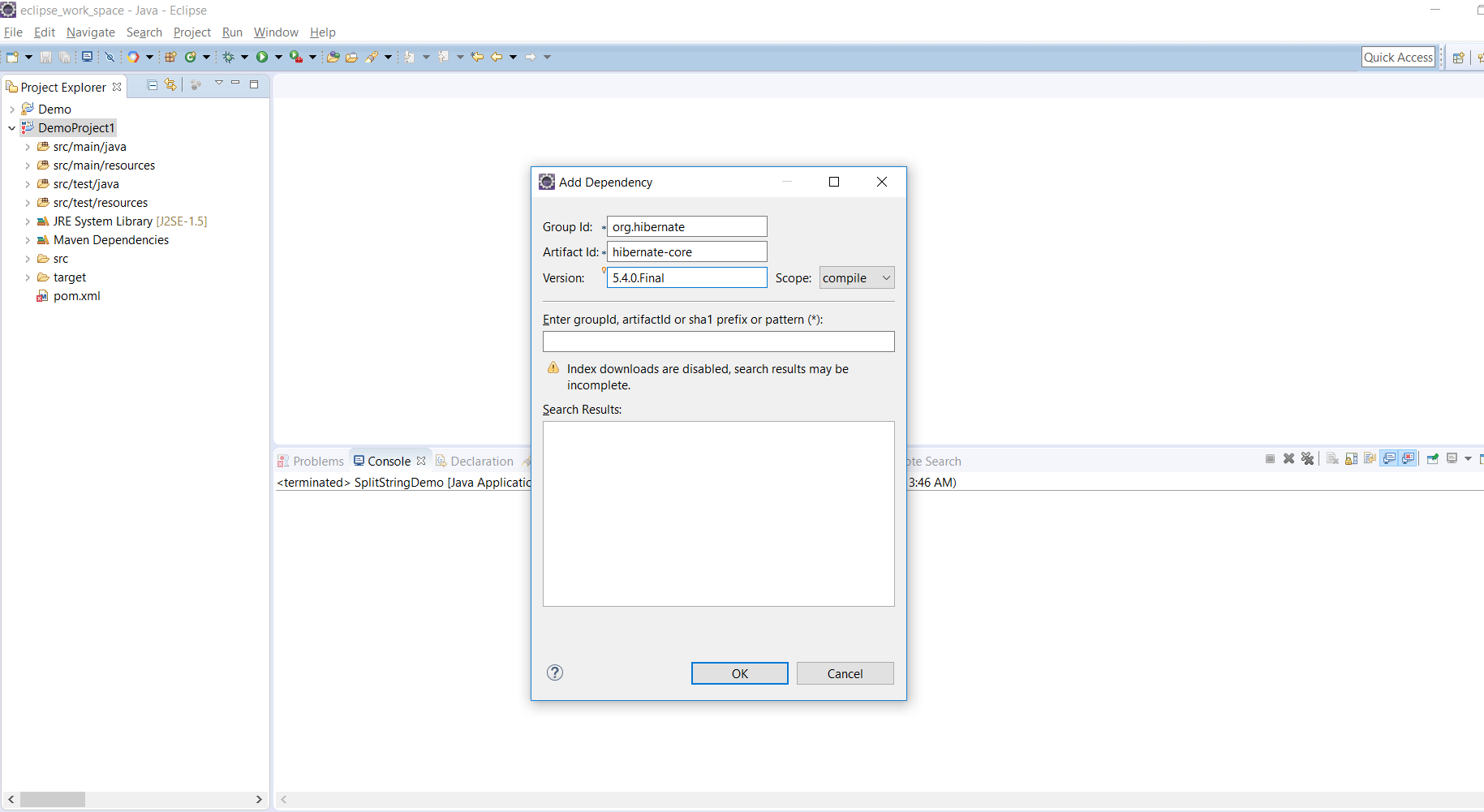Toggle Show Console When Standard Out Changes
The height and width of the screenshot is (812, 1484).
1390,459
